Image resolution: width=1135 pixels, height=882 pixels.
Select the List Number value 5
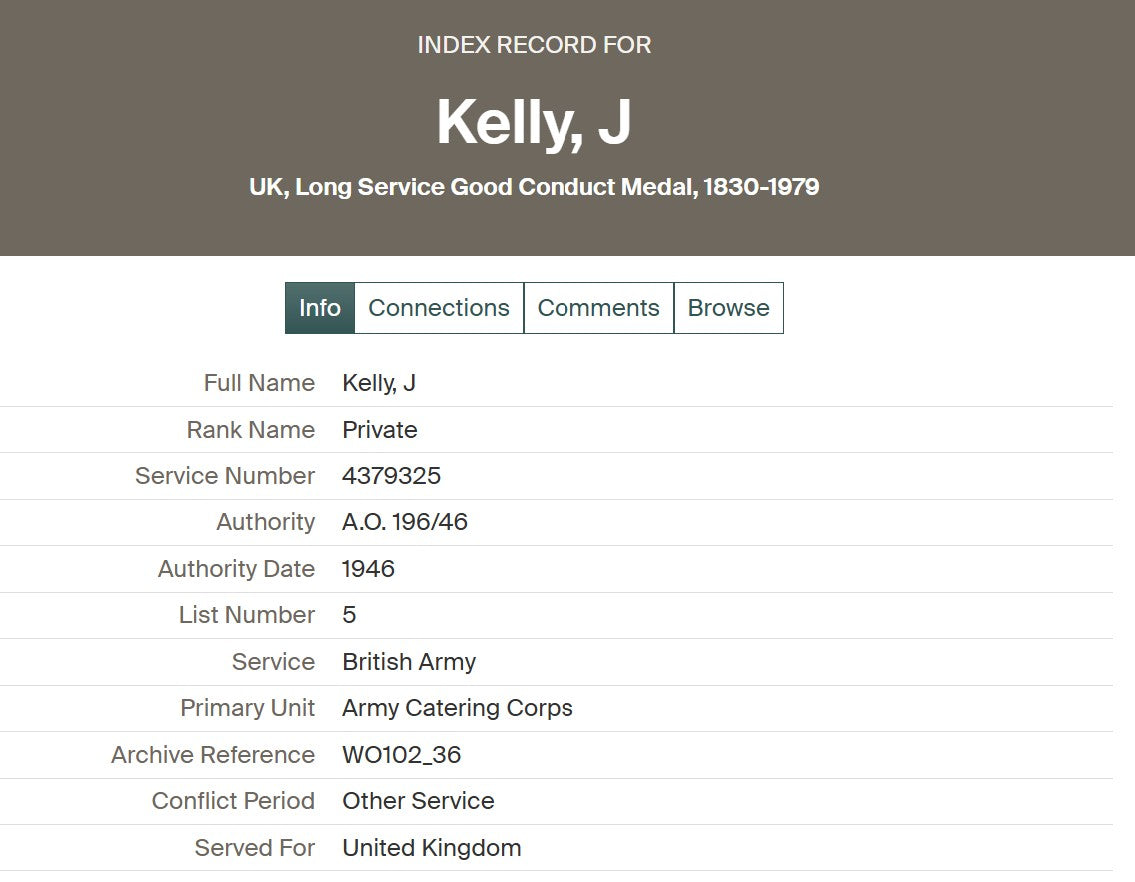tap(349, 615)
